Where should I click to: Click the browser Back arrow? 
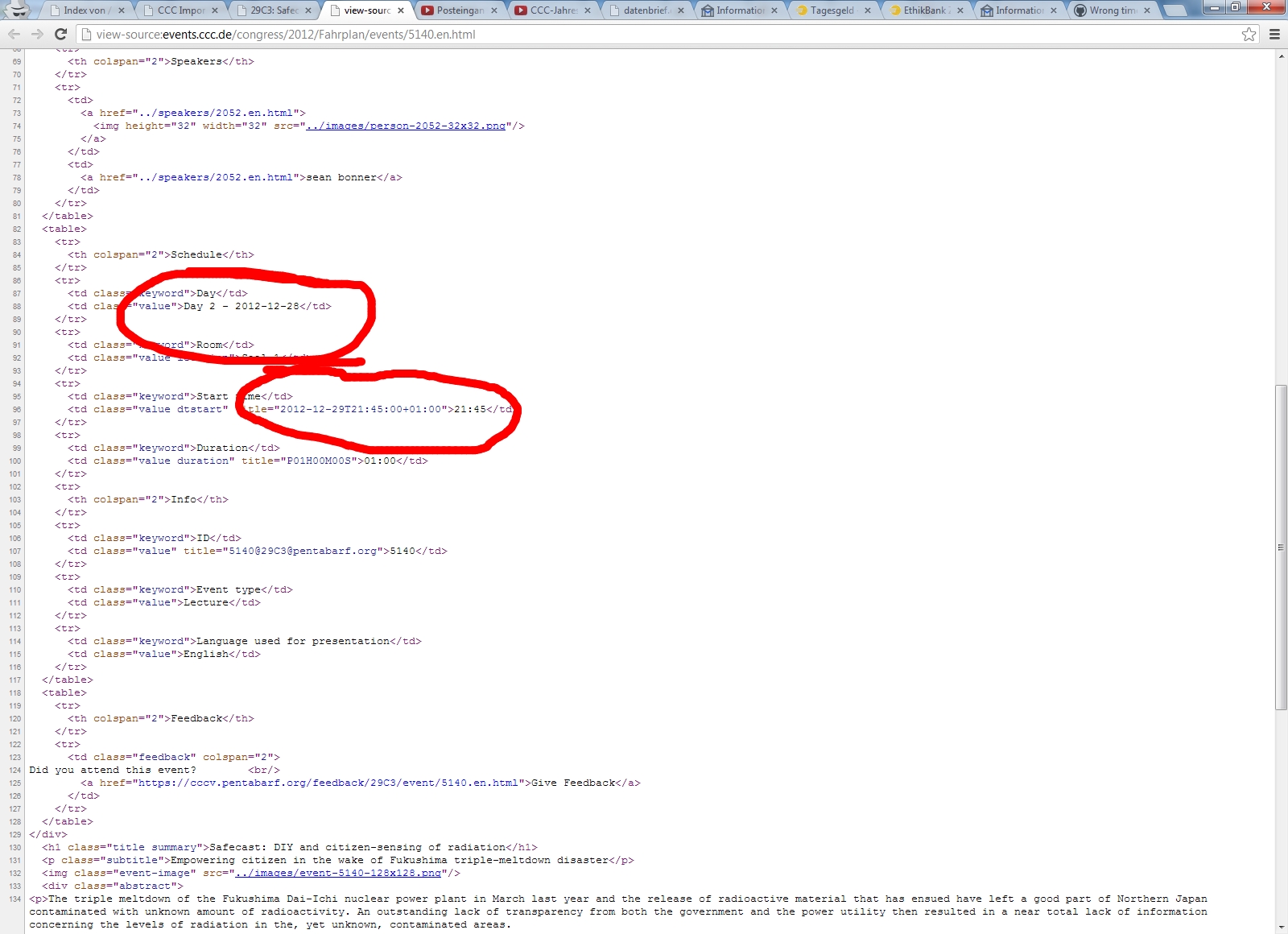pos(14,34)
